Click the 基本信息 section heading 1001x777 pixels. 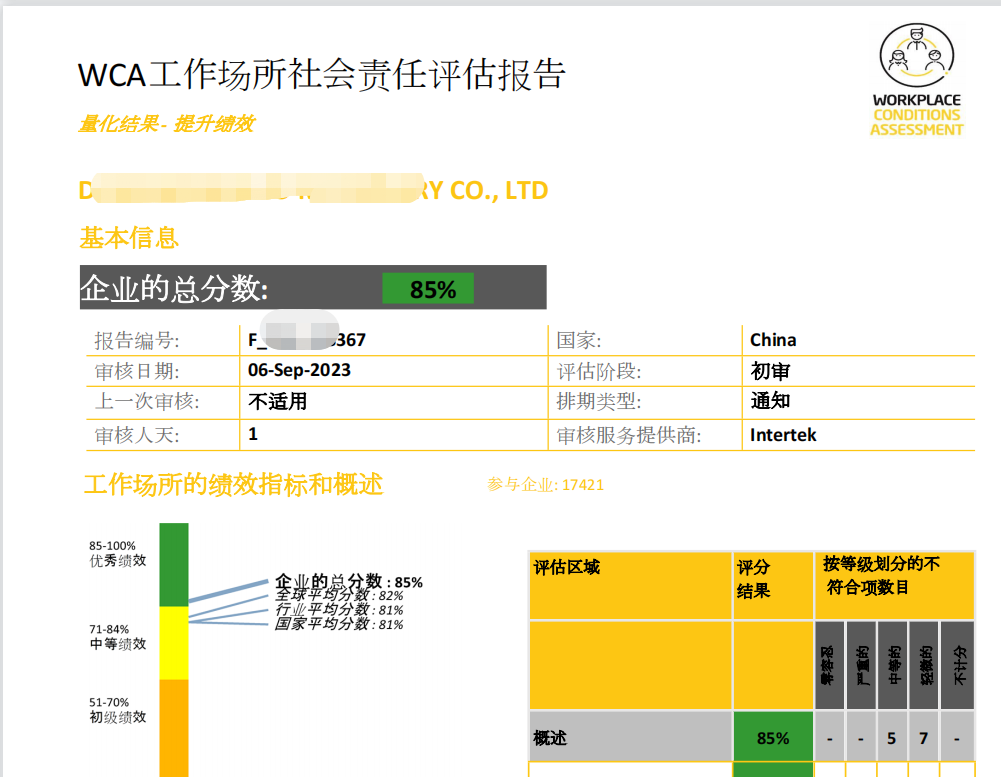[x=132, y=238]
